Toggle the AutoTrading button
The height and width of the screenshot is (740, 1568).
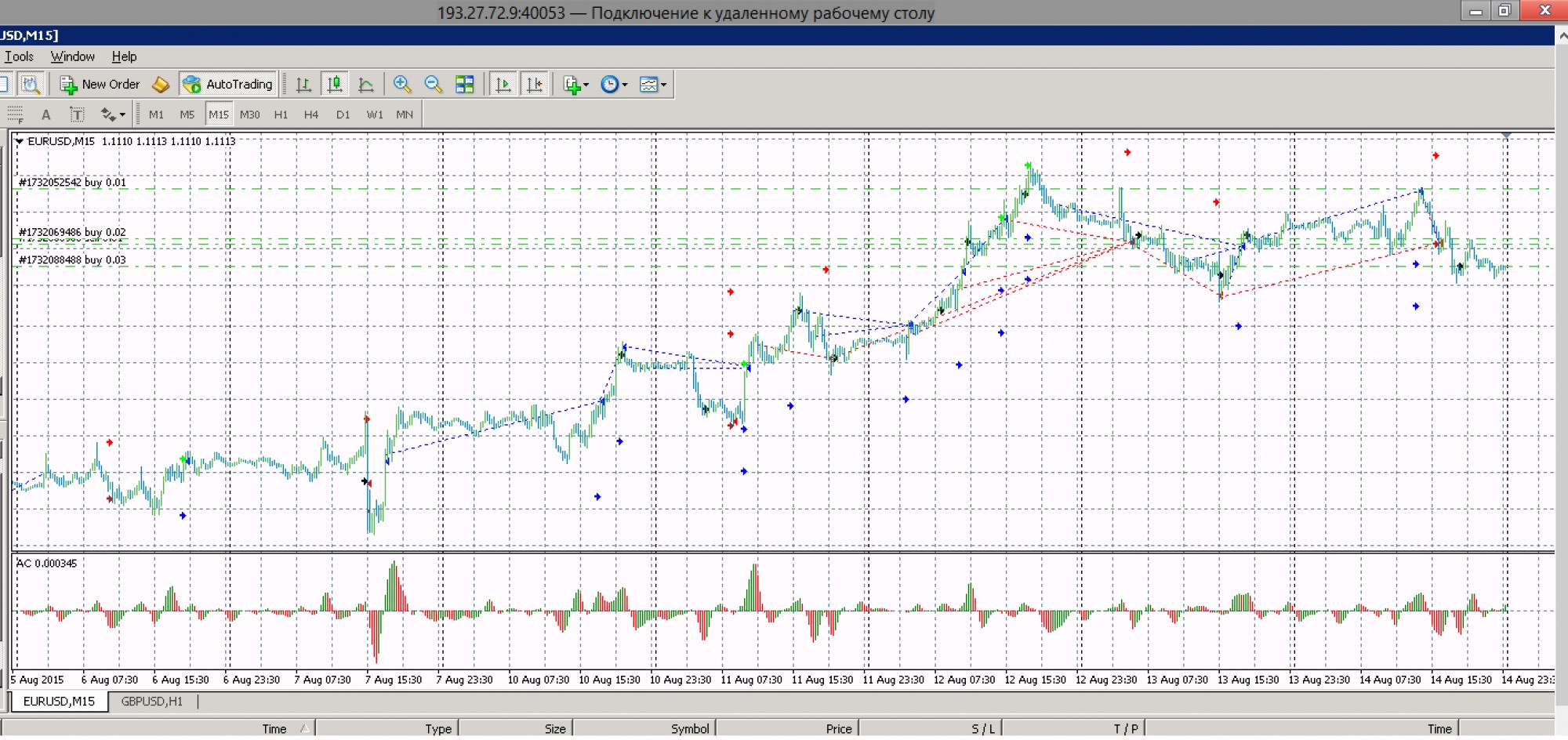[227, 85]
